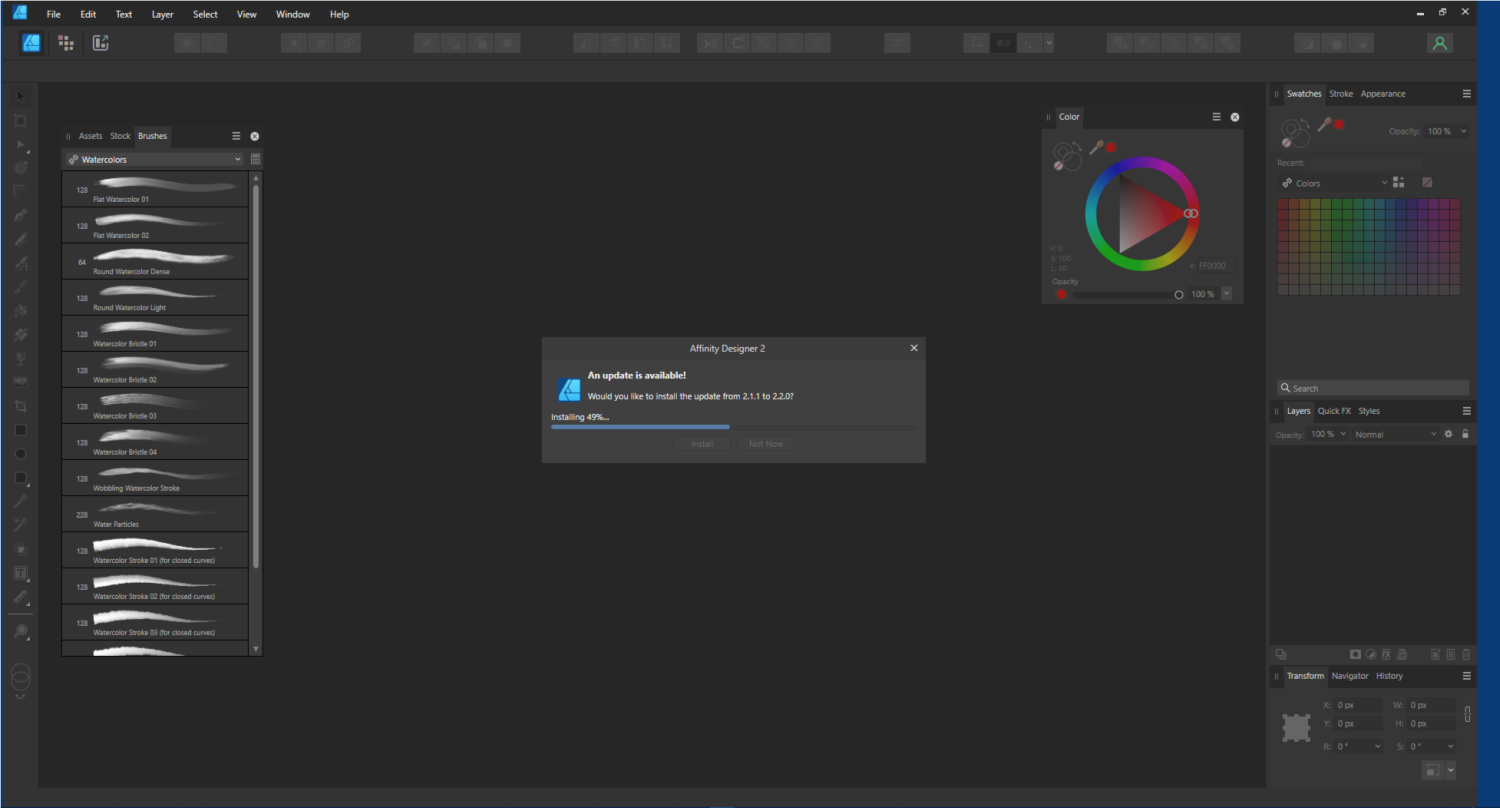This screenshot has width=1500, height=808.
Task: Close the floating Color panel
Action: pyautogui.click(x=1236, y=117)
